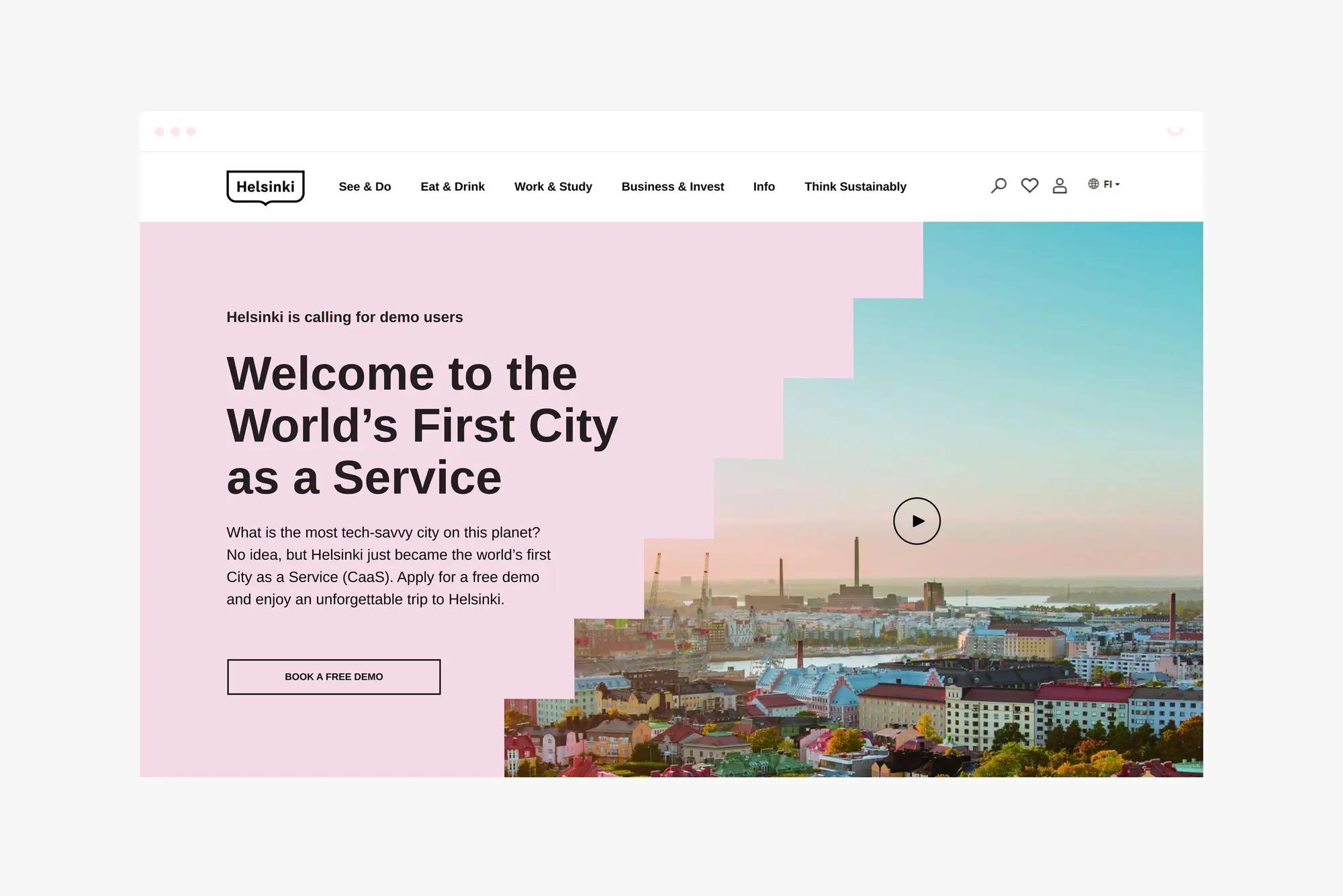Viewport: 1343px width, 896px height.
Task: Click the Helsinki logo
Action: [x=265, y=187]
